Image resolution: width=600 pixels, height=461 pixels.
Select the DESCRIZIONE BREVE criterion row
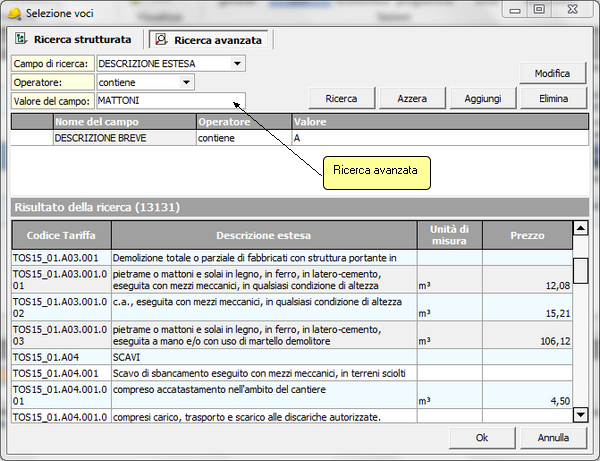tap(124, 138)
